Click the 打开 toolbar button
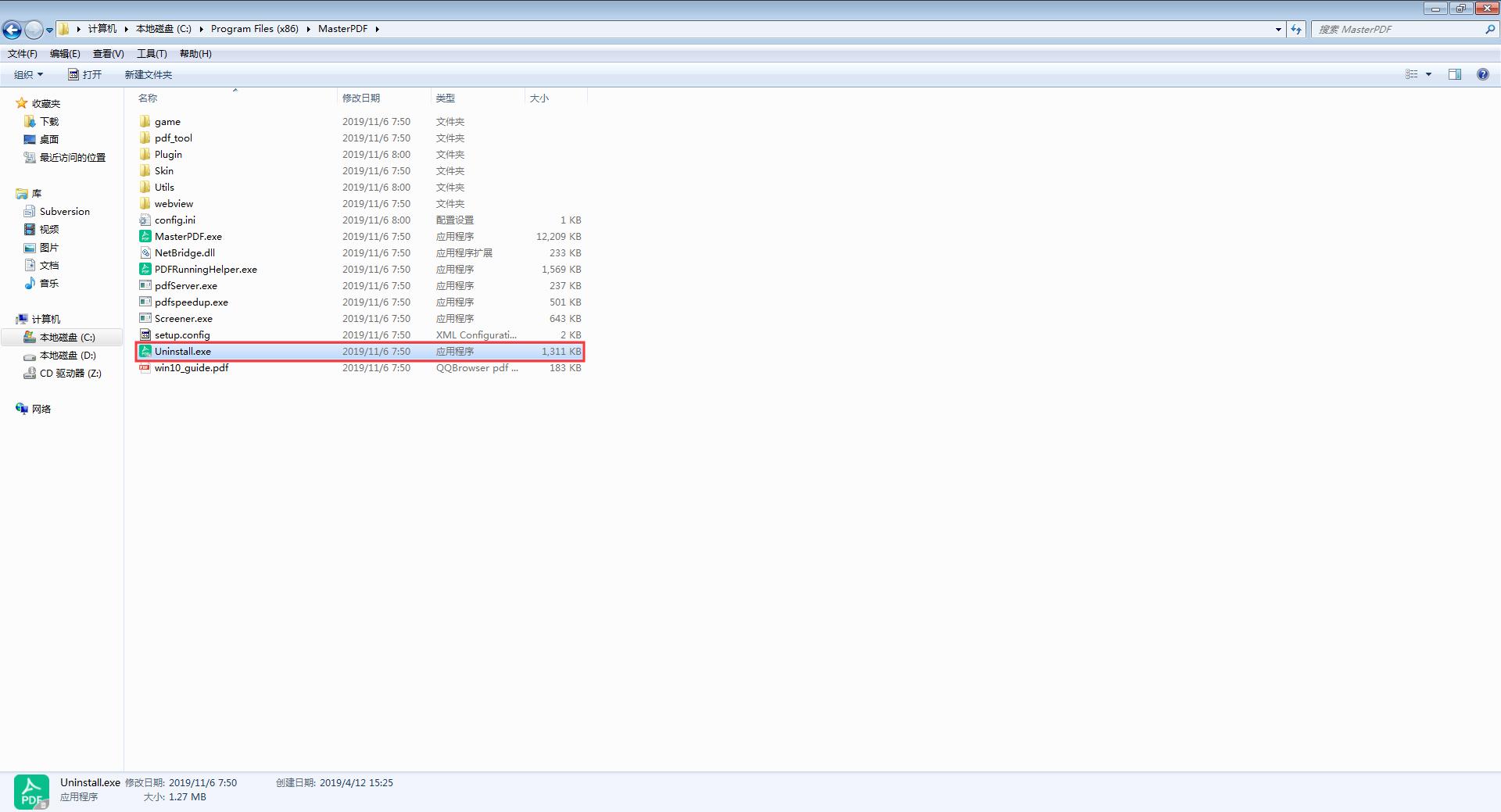This screenshot has width=1501, height=812. (x=85, y=74)
